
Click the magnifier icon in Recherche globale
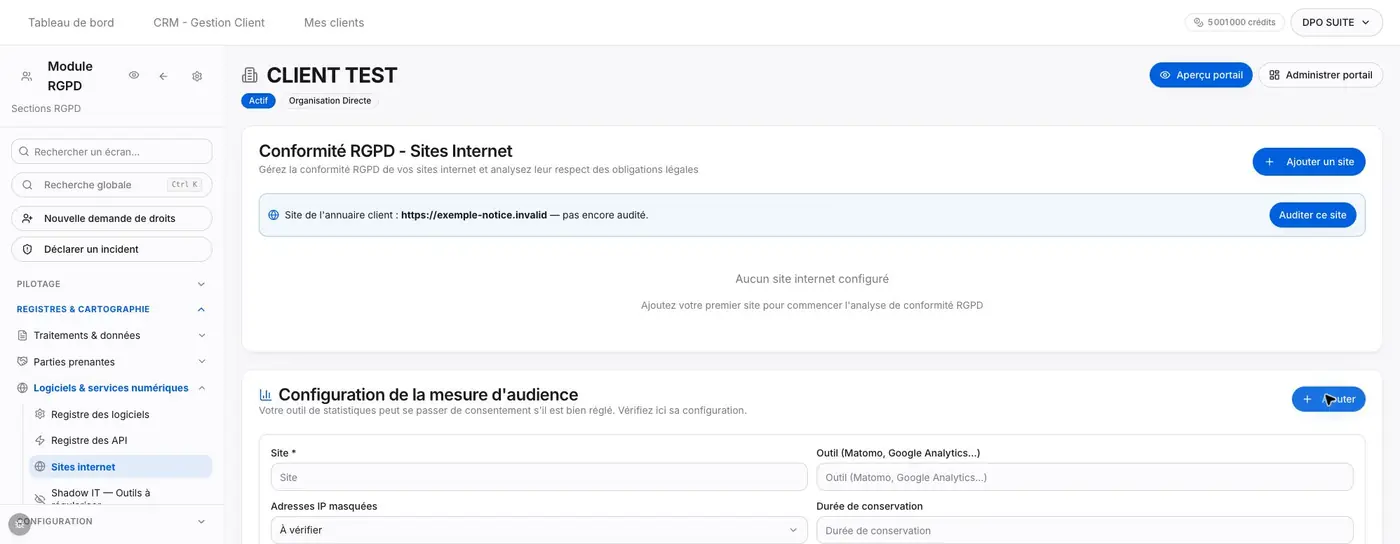pyautogui.click(x=27, y=185)
